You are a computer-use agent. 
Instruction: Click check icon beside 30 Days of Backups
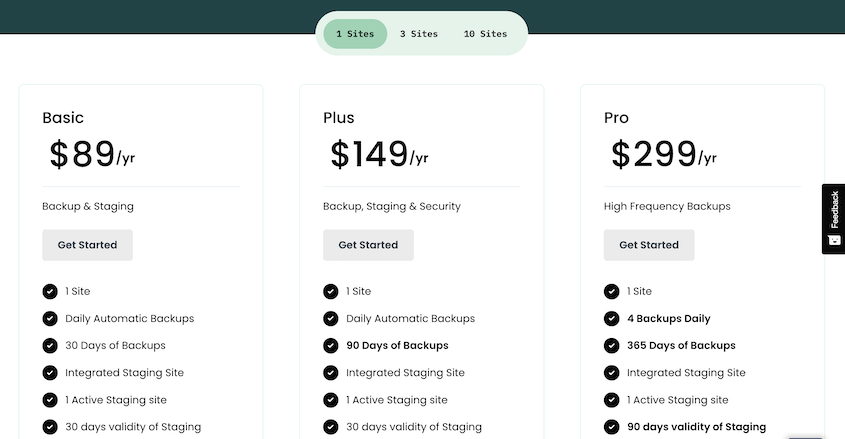50,346
